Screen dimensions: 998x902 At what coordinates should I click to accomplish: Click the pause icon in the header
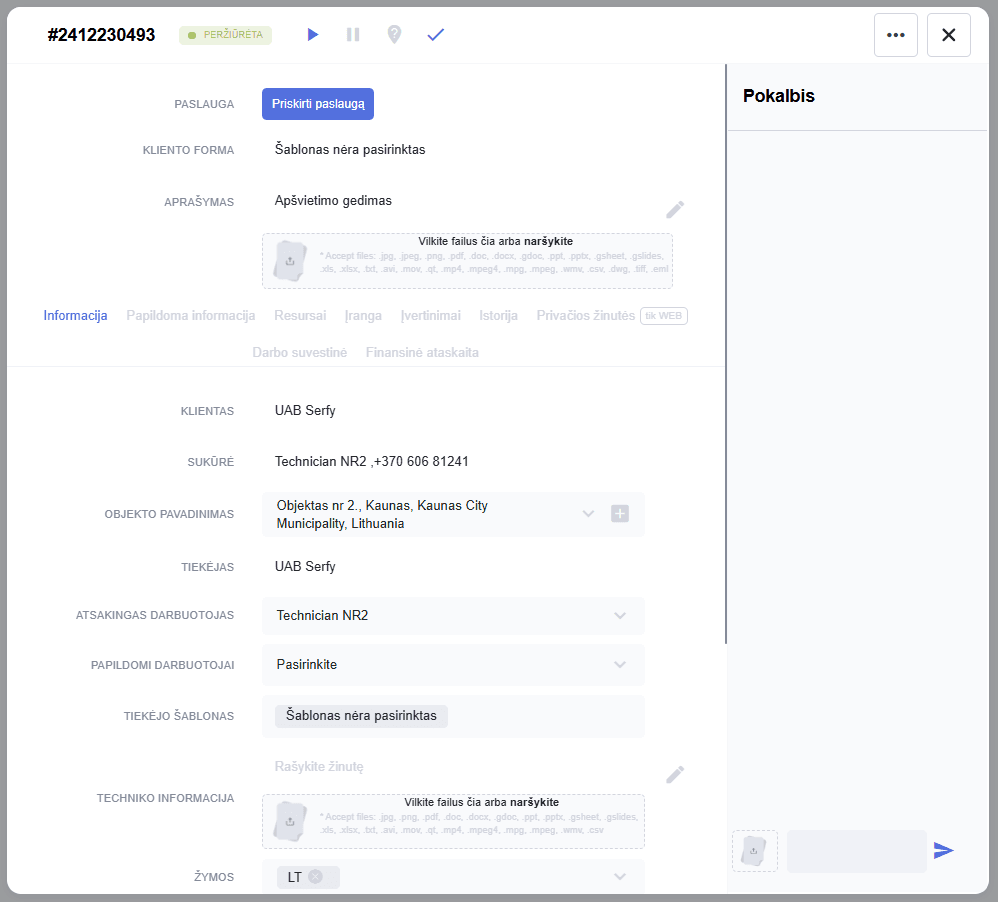point(353,35)
